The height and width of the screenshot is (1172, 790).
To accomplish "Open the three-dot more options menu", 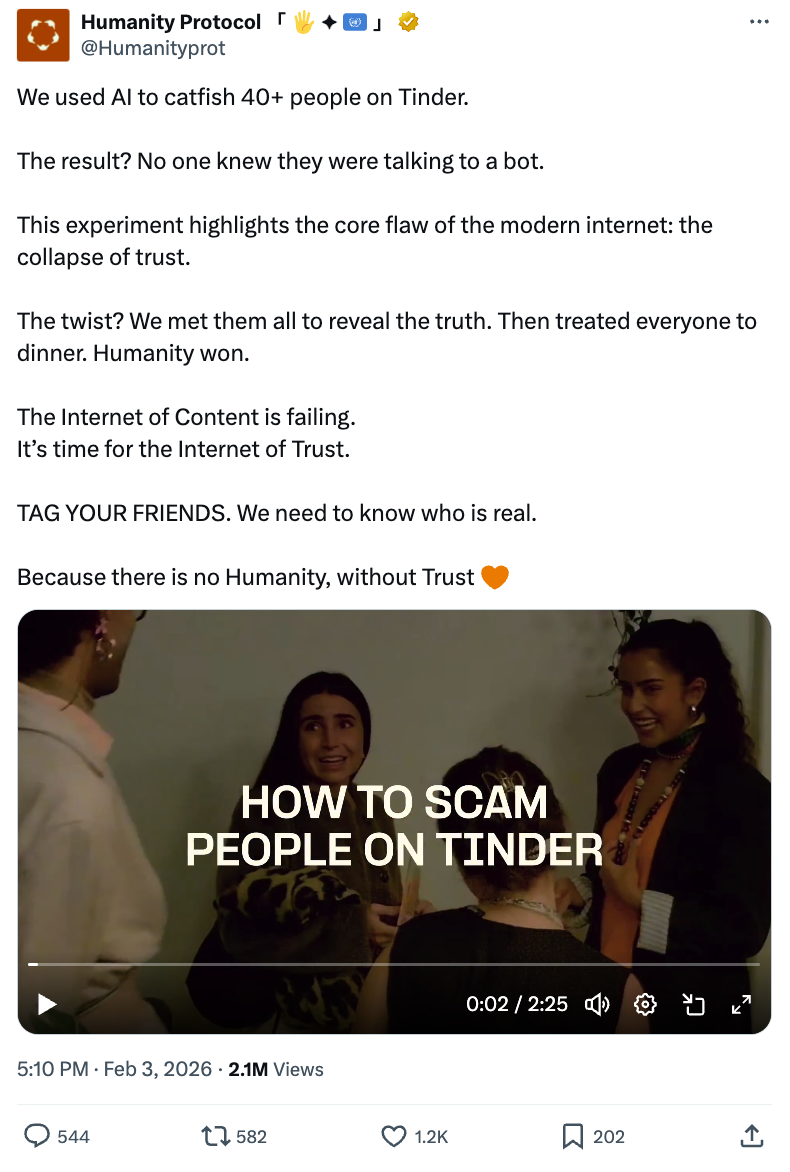I will point(759,22).
